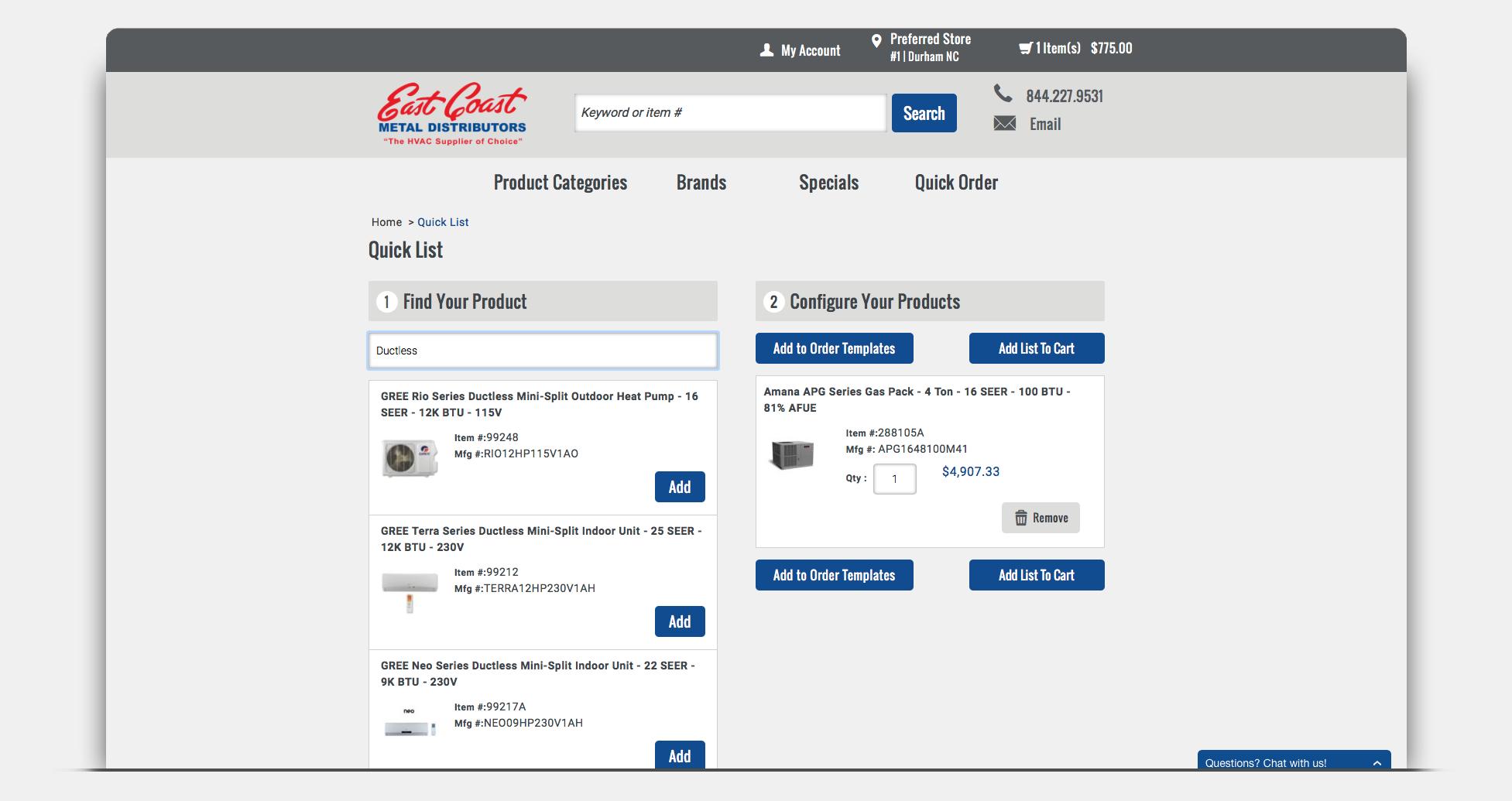Click GREE Terra indoor unit thumbnail
1512x801 pixels.
(x=410, y=591)
